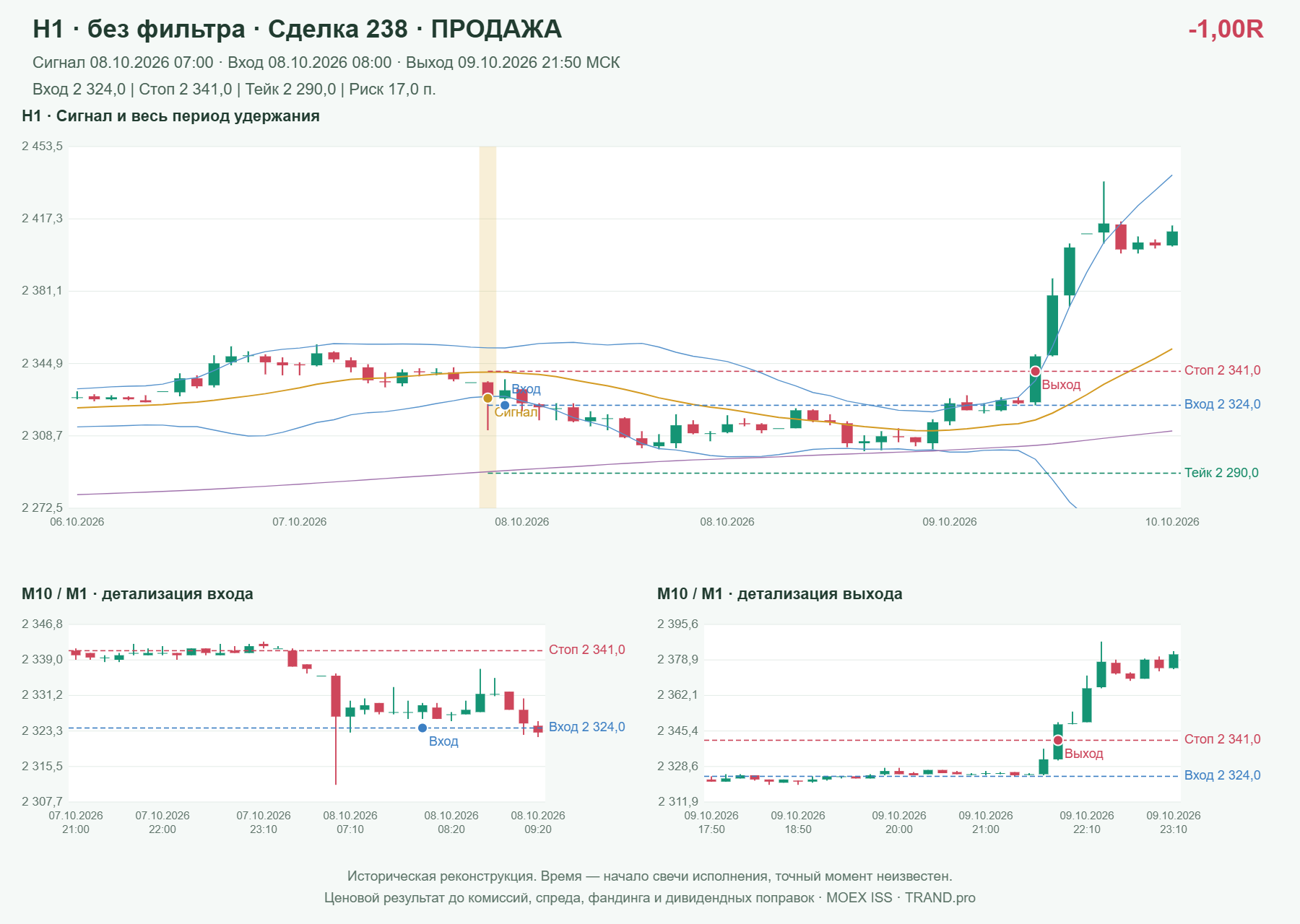Click the 2 453,5 price axis label

tap(42, 147)
